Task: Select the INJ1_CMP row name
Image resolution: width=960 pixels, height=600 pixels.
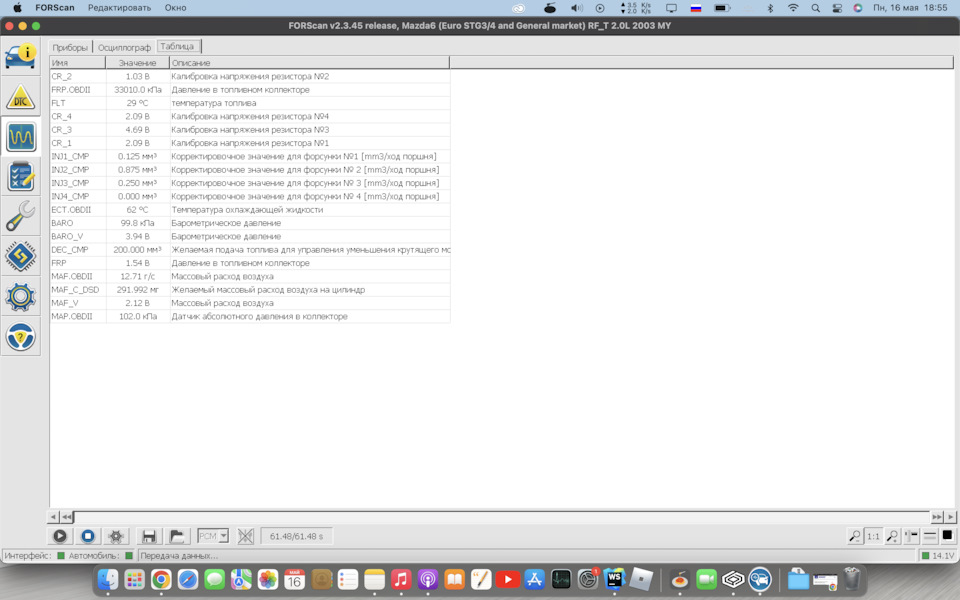Action: pos(70,157)
